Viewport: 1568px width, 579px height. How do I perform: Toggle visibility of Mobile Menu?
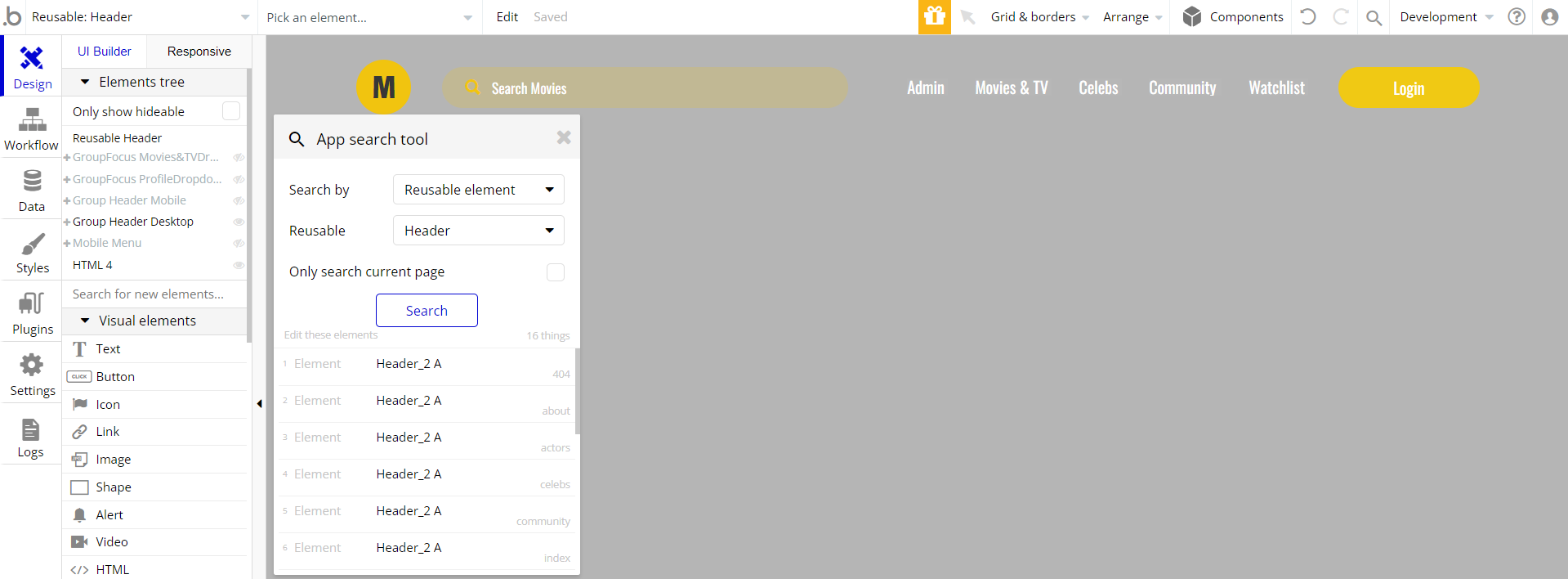tap(239, 243)
